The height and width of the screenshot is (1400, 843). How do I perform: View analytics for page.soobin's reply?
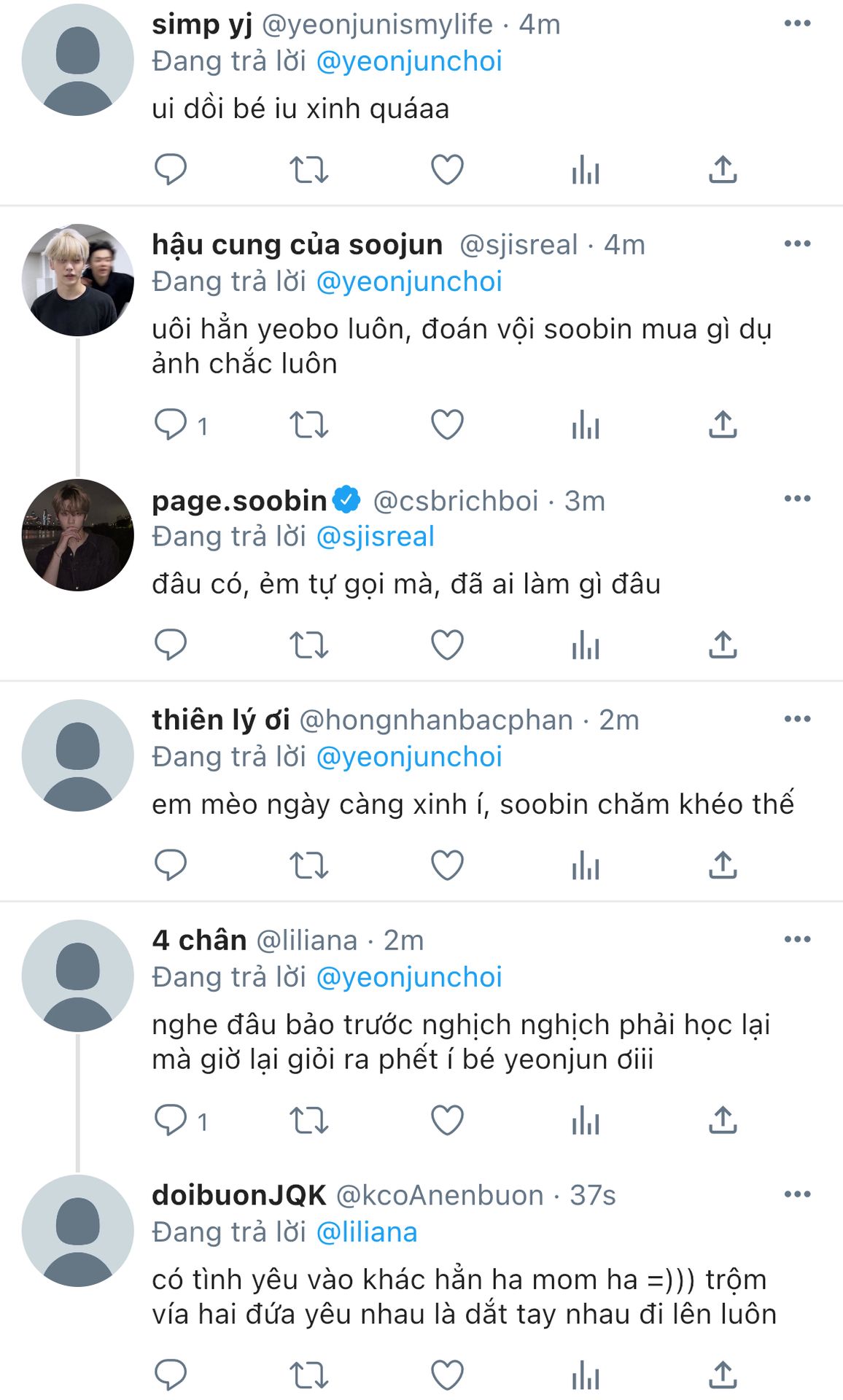click(x=585, y=645)
